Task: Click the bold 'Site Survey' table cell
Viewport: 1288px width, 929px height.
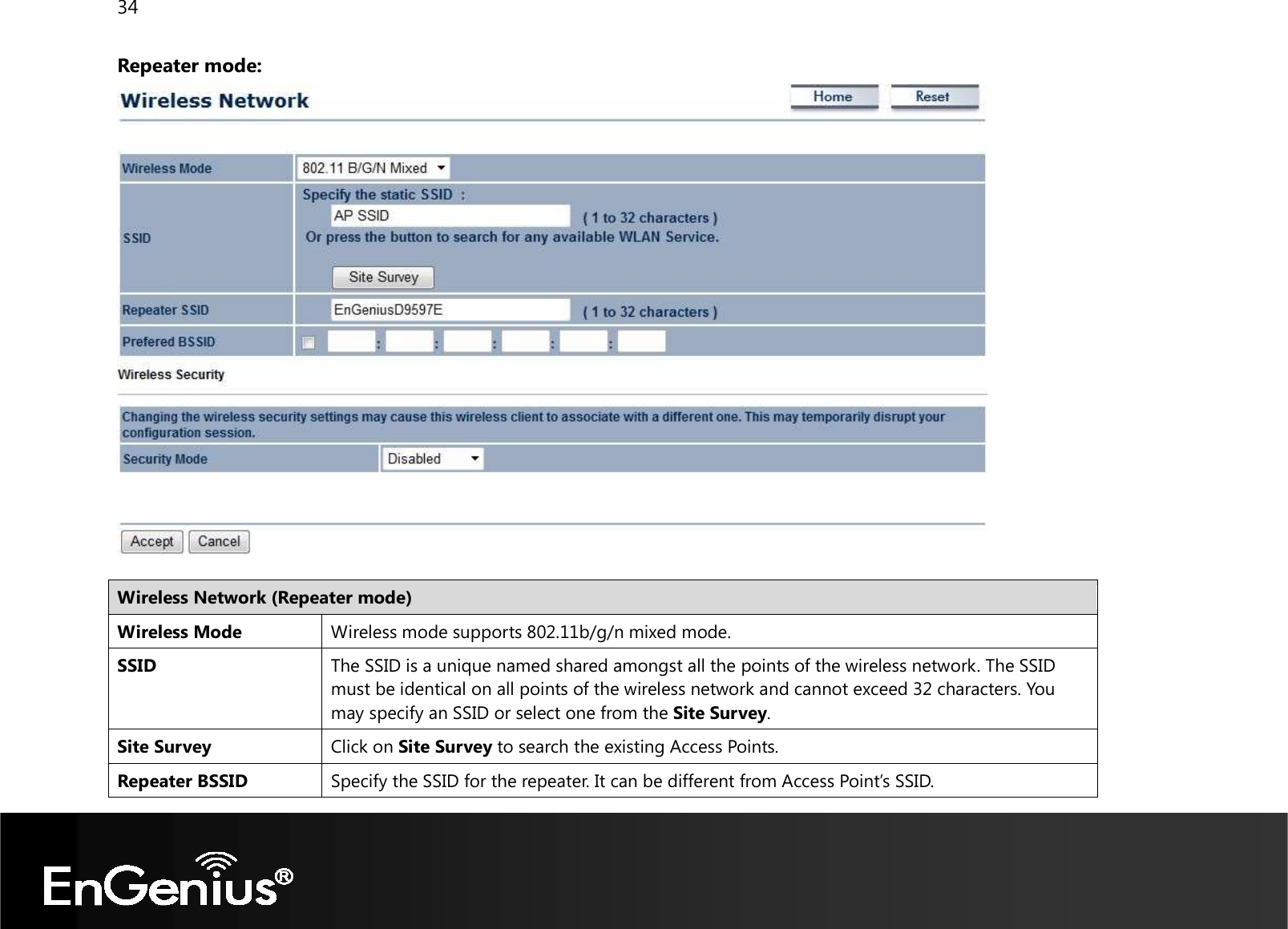Action: click(x=215, y=746)
